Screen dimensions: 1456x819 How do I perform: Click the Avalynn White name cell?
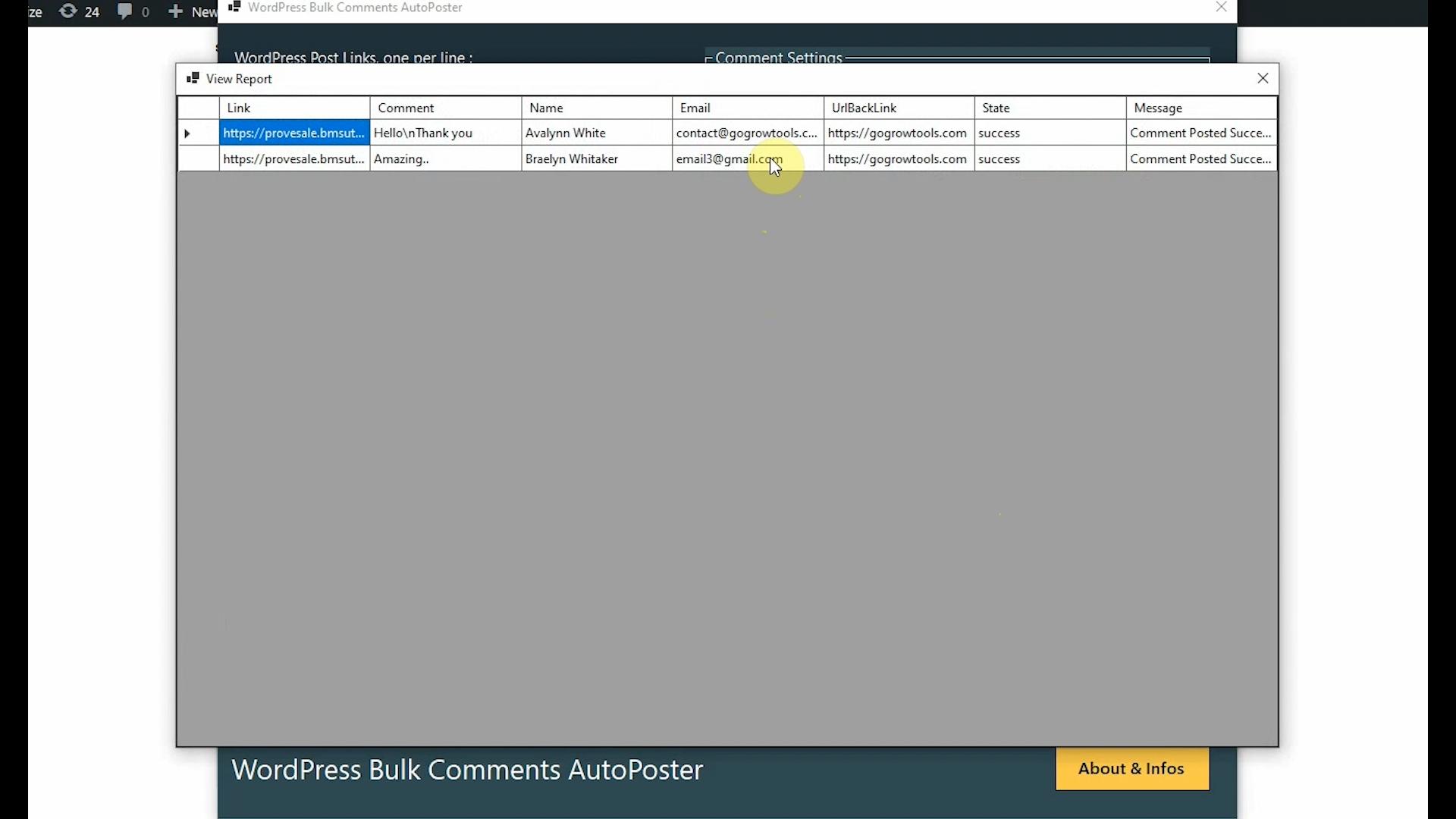pyautogui.click(x=566, y=133)
